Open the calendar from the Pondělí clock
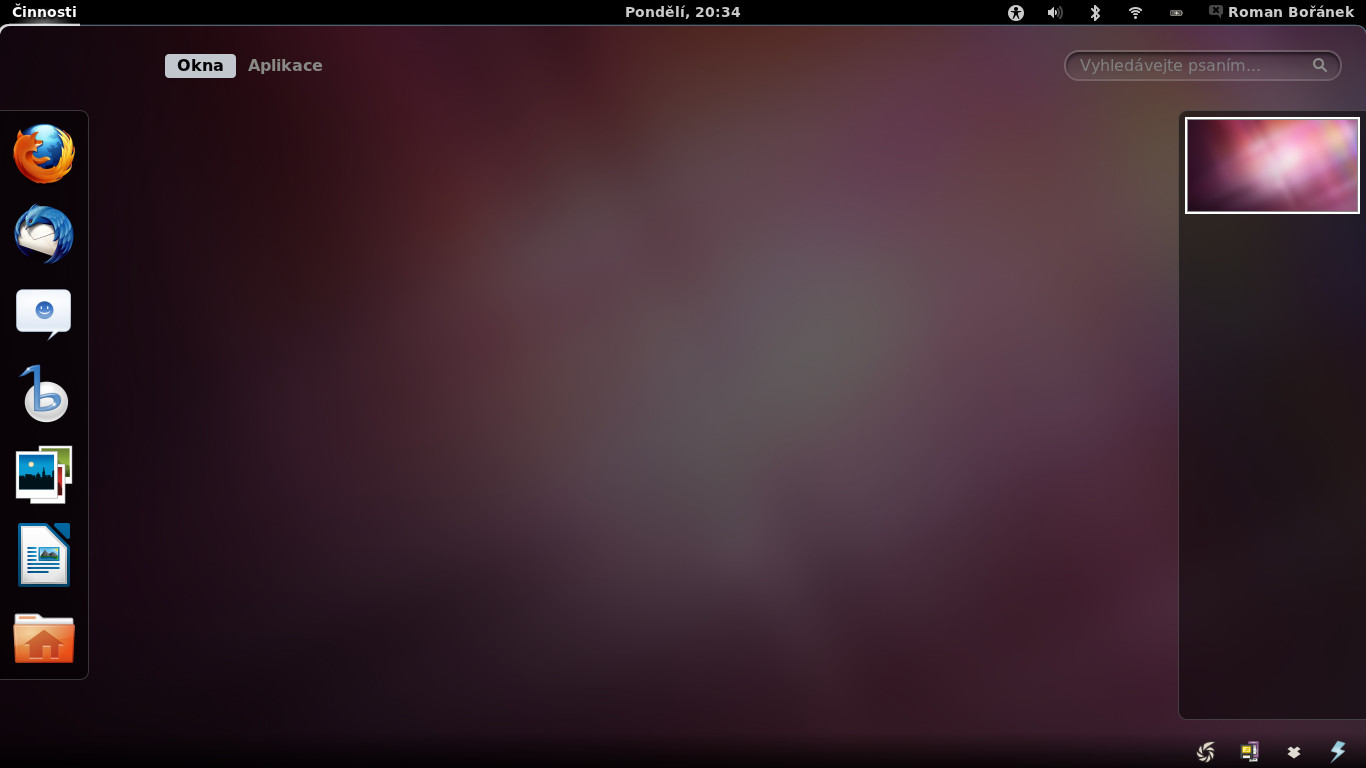This screenshot has width=1366, height=768. (x=682, y=12)
